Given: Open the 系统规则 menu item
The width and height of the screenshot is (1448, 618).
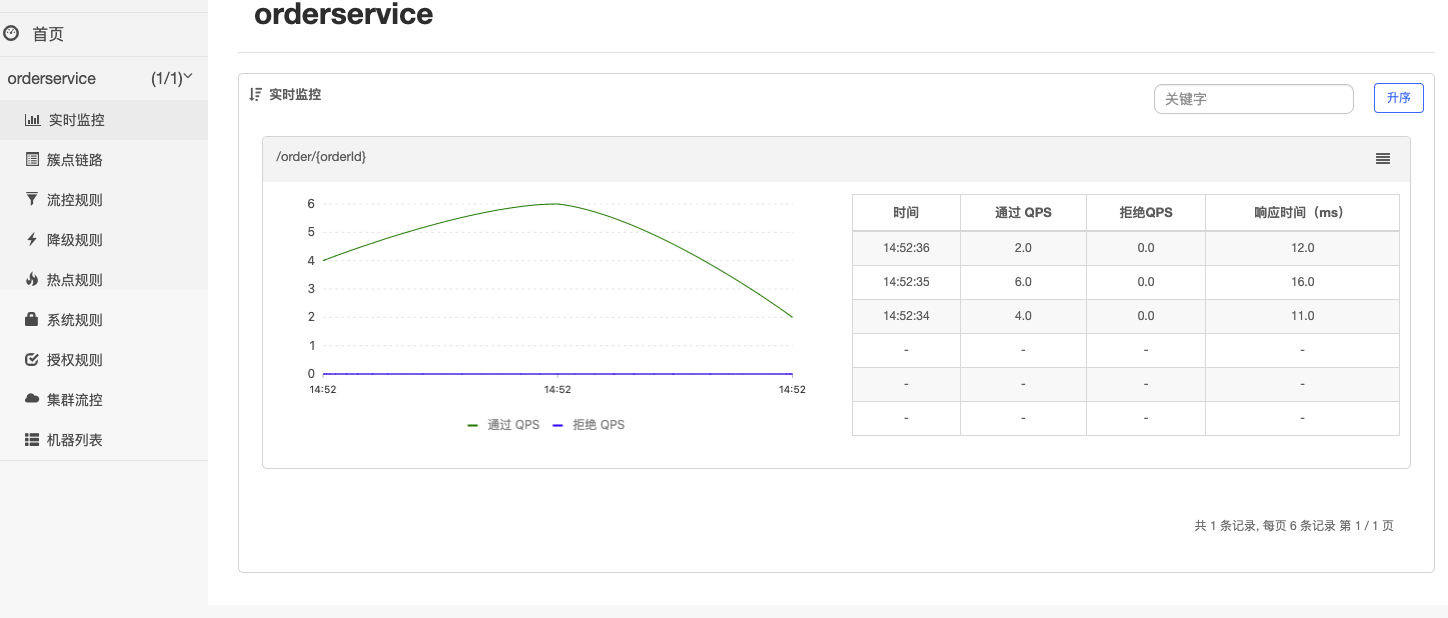Looking at the screenshot, I should click(x=104, y=320).
